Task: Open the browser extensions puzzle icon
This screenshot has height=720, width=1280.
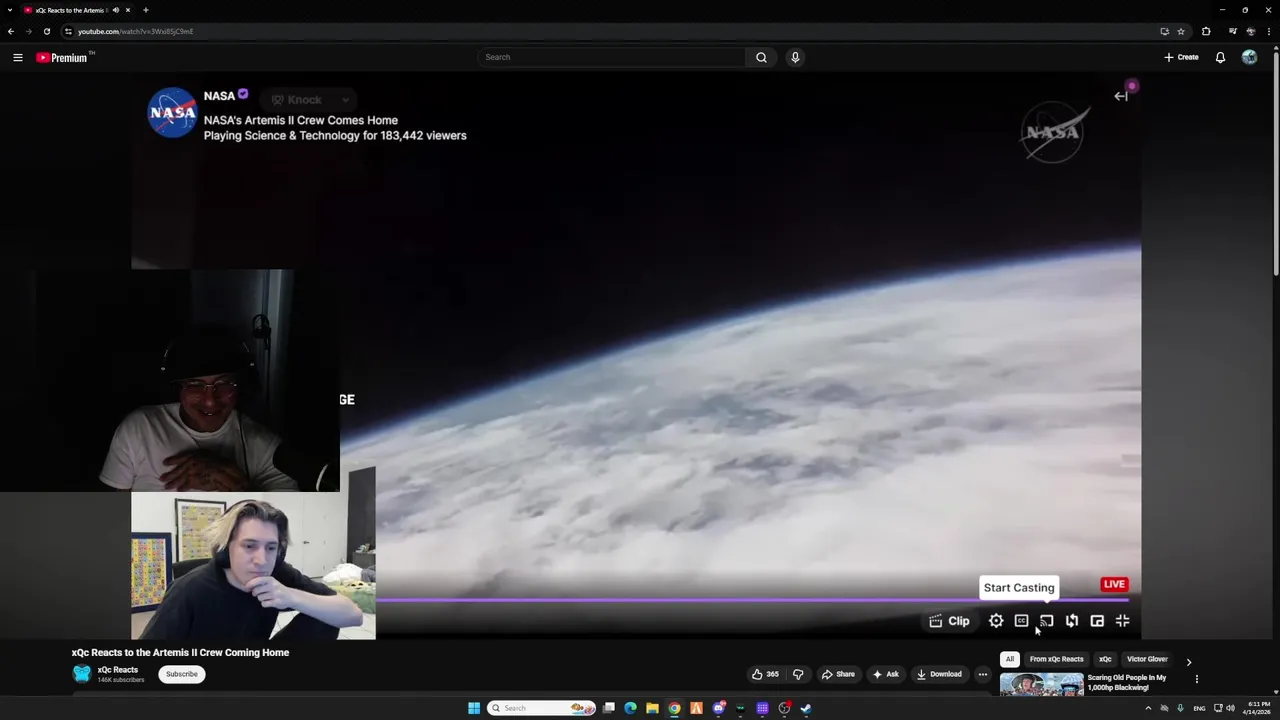Action: pyautogui.click(x=1206, y=31)
